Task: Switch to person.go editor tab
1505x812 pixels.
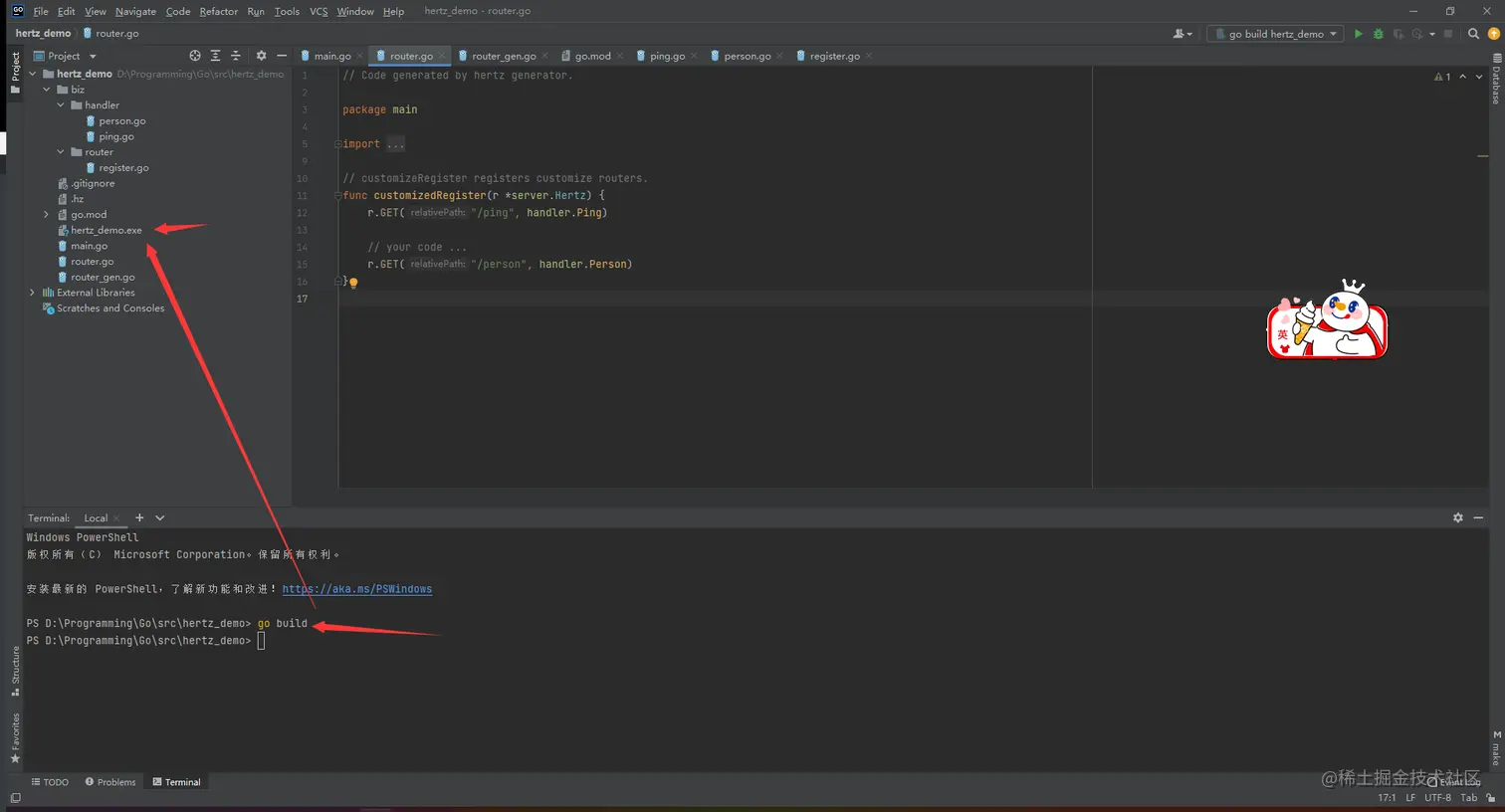Action: tap(747, 56)
